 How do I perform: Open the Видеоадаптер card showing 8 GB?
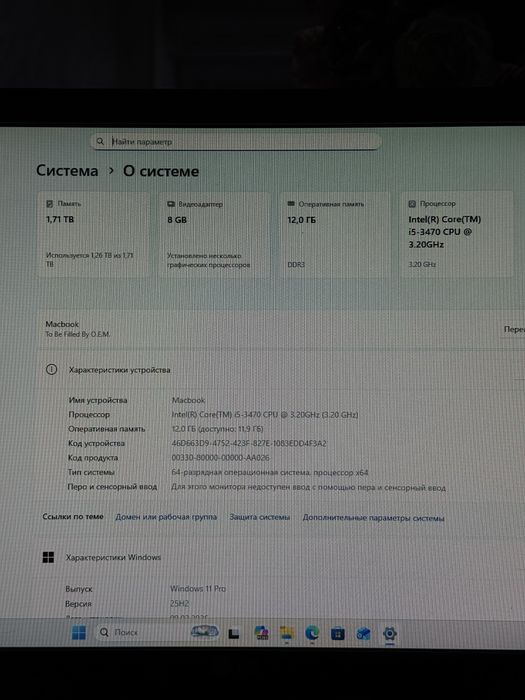[215, 235]
